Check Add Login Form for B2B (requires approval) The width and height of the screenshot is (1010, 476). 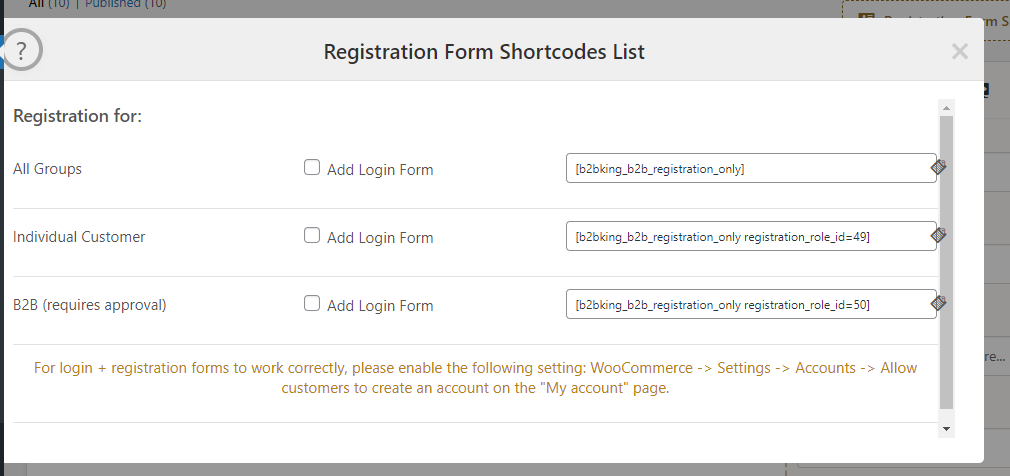click(x=312, y=303)
